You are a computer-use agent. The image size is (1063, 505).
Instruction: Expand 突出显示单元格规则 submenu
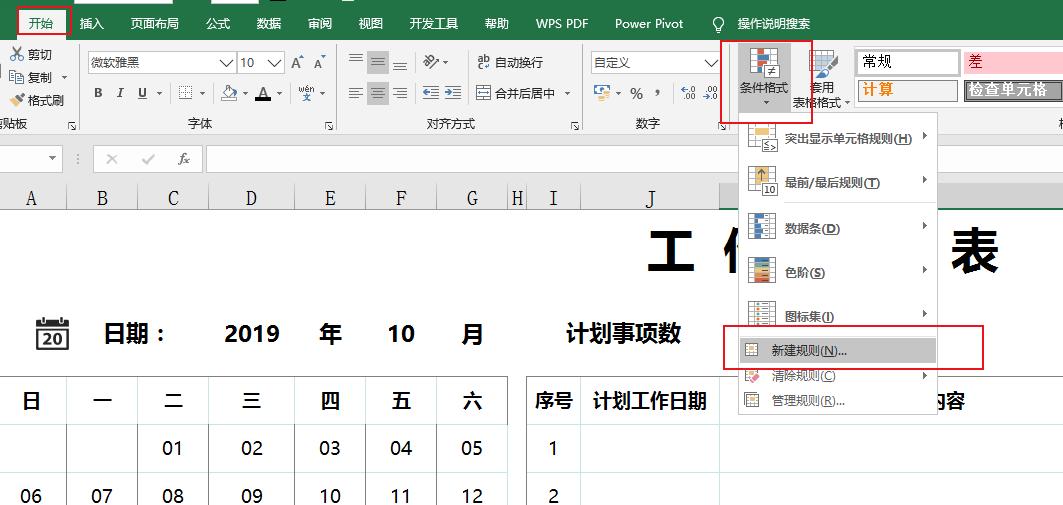click(x=838, y=138)
